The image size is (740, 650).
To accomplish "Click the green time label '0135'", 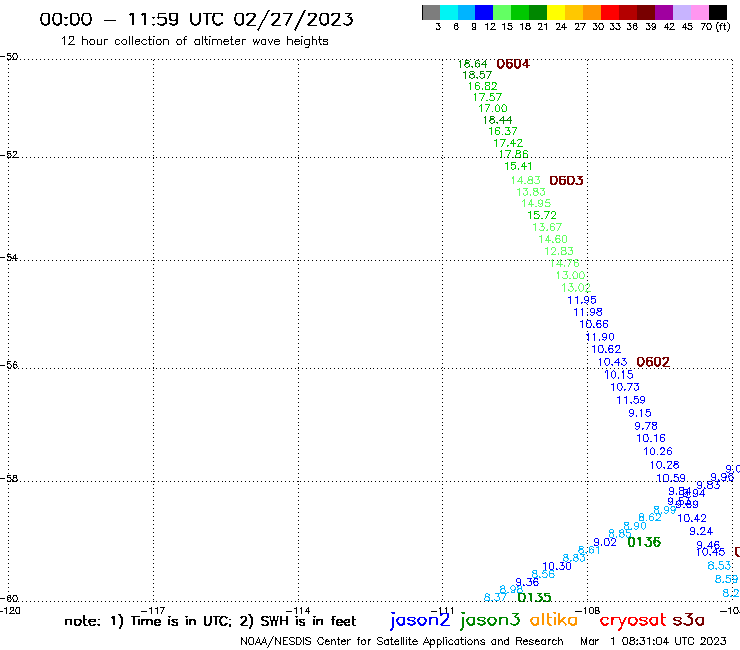I will pyautogui.click(x=534, y=597).
